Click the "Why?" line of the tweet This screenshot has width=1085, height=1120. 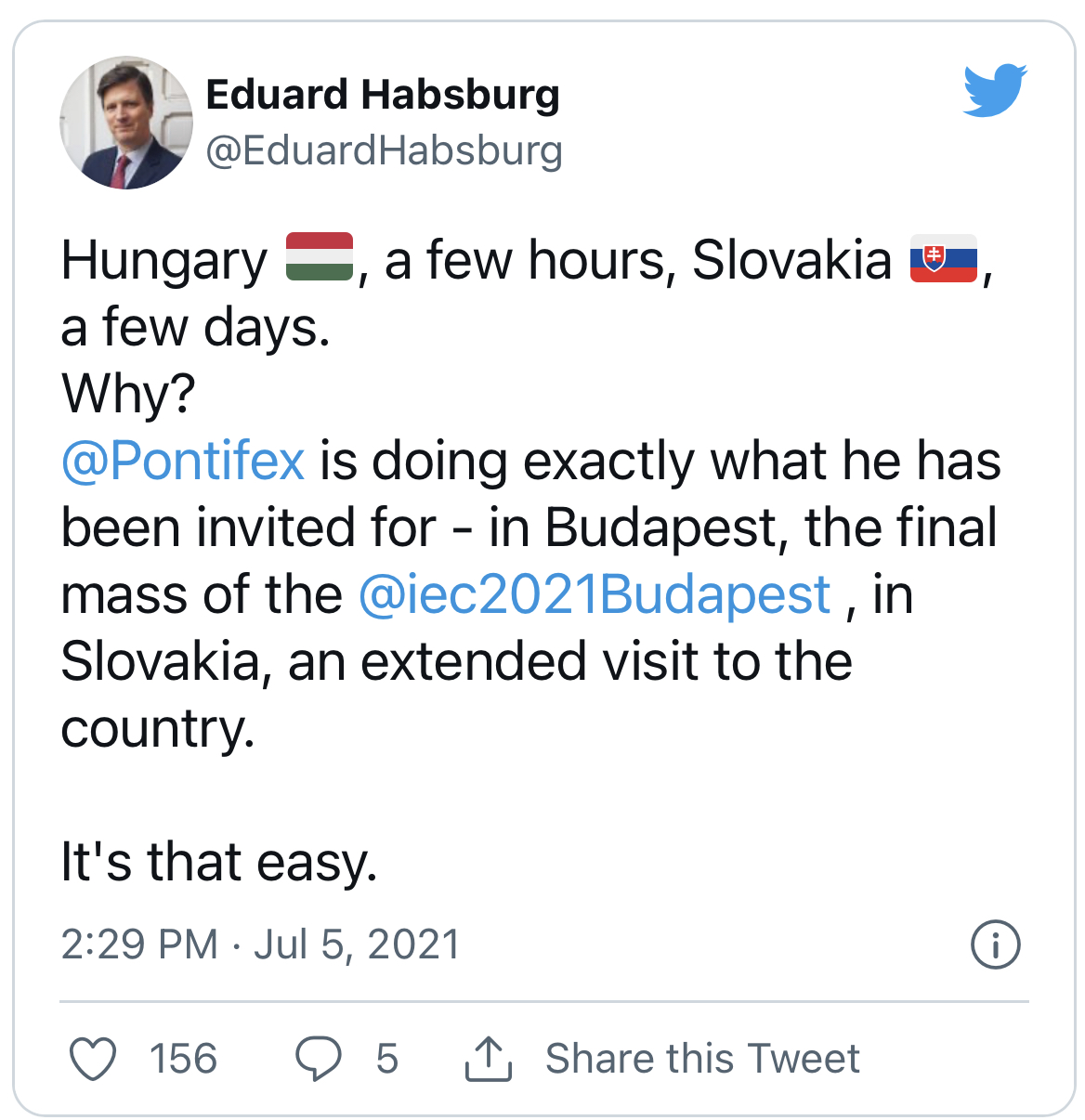[x=128, y=394]
